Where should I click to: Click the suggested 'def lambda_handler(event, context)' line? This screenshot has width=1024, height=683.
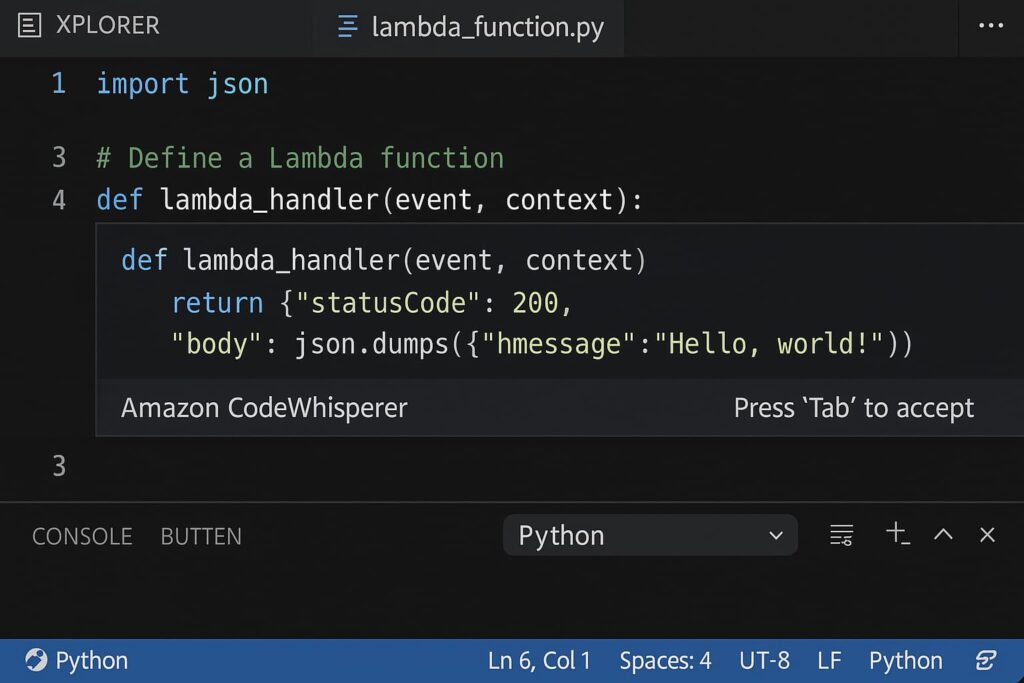[x=384, y=261]
